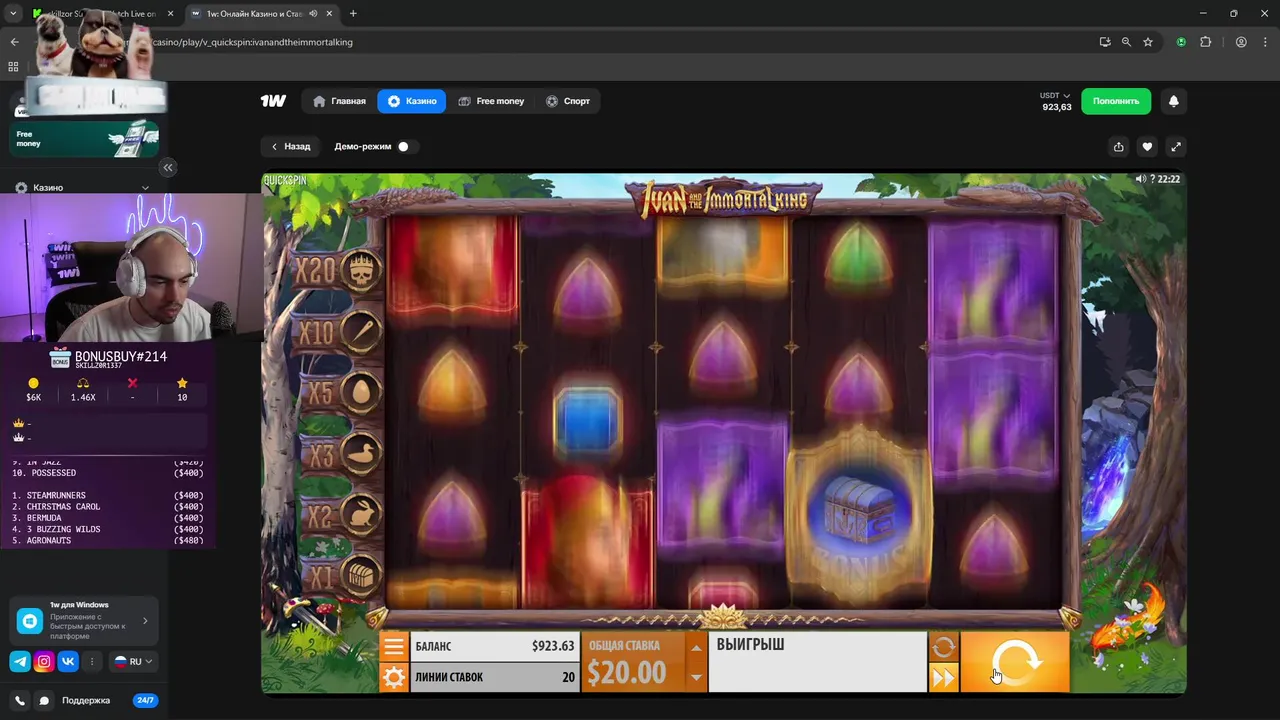Collapse the sidebar with double chevron
The width and height of the screenshot is (1280, 720).
click(168, 167)
